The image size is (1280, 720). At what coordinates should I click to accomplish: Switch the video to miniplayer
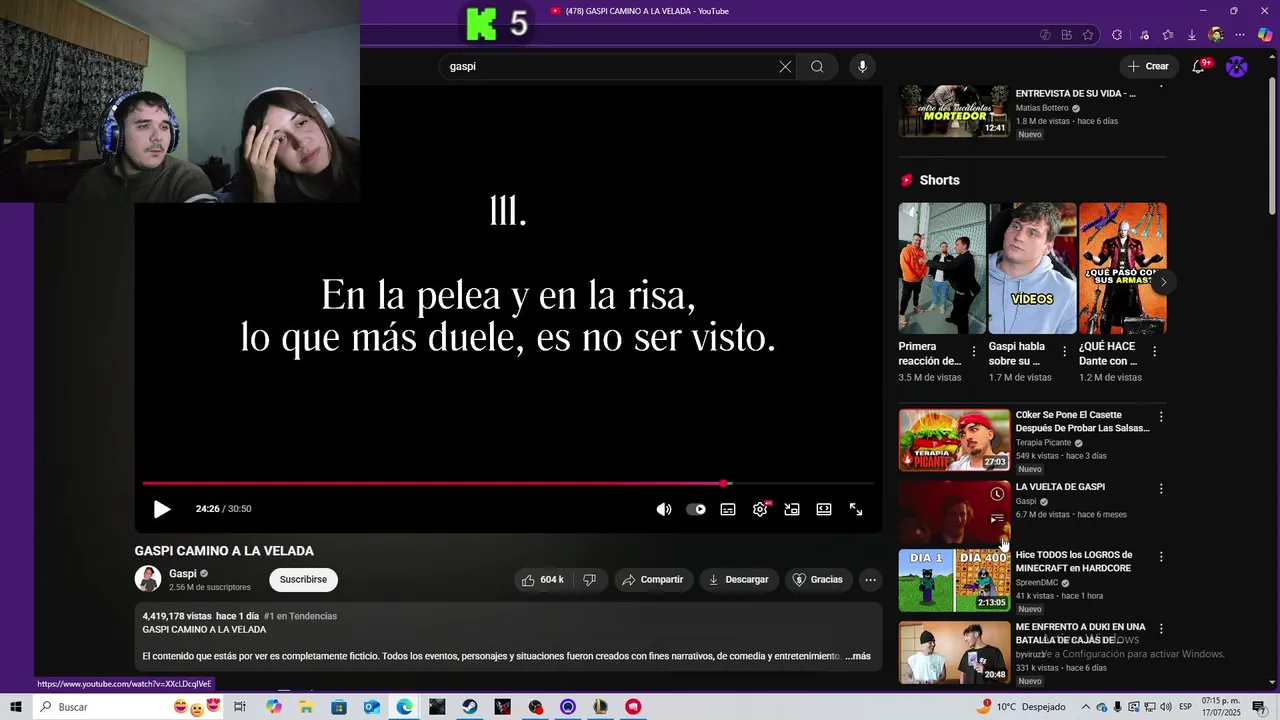point(792,509)
